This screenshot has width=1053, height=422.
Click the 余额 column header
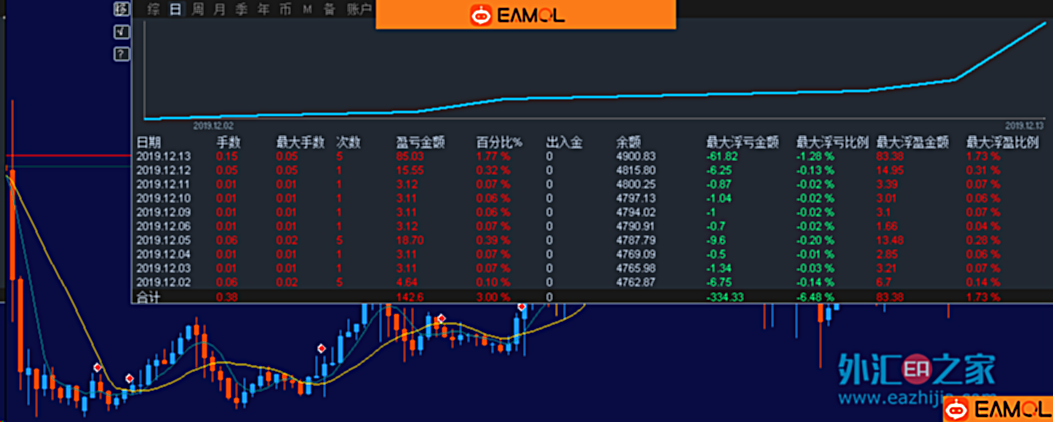629,143
